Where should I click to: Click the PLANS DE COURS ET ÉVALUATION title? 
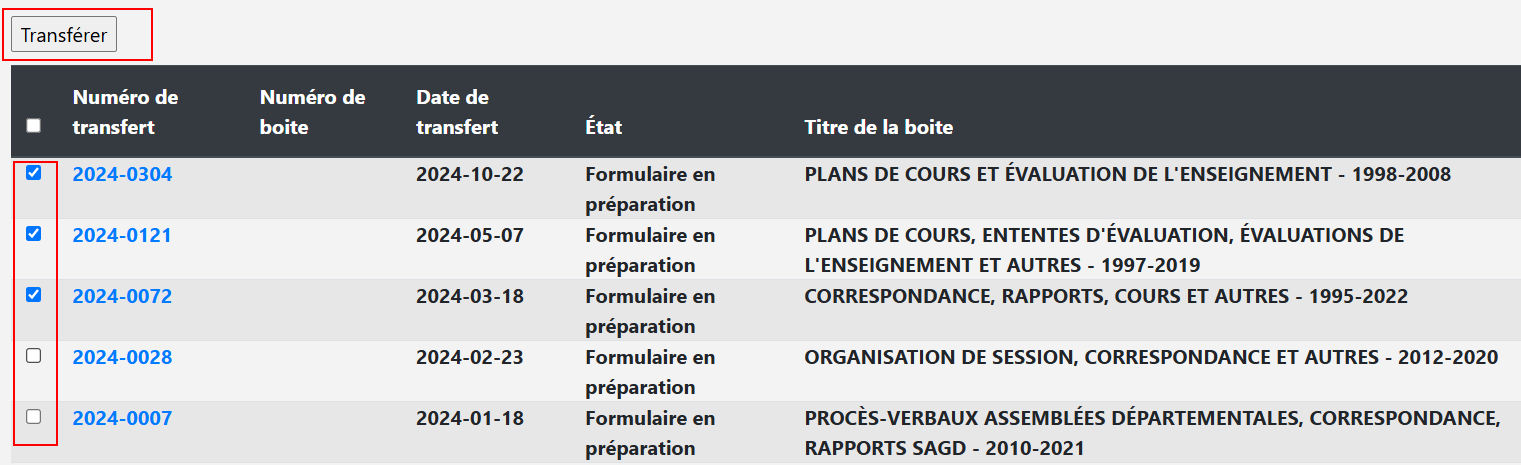[1127, 175]
